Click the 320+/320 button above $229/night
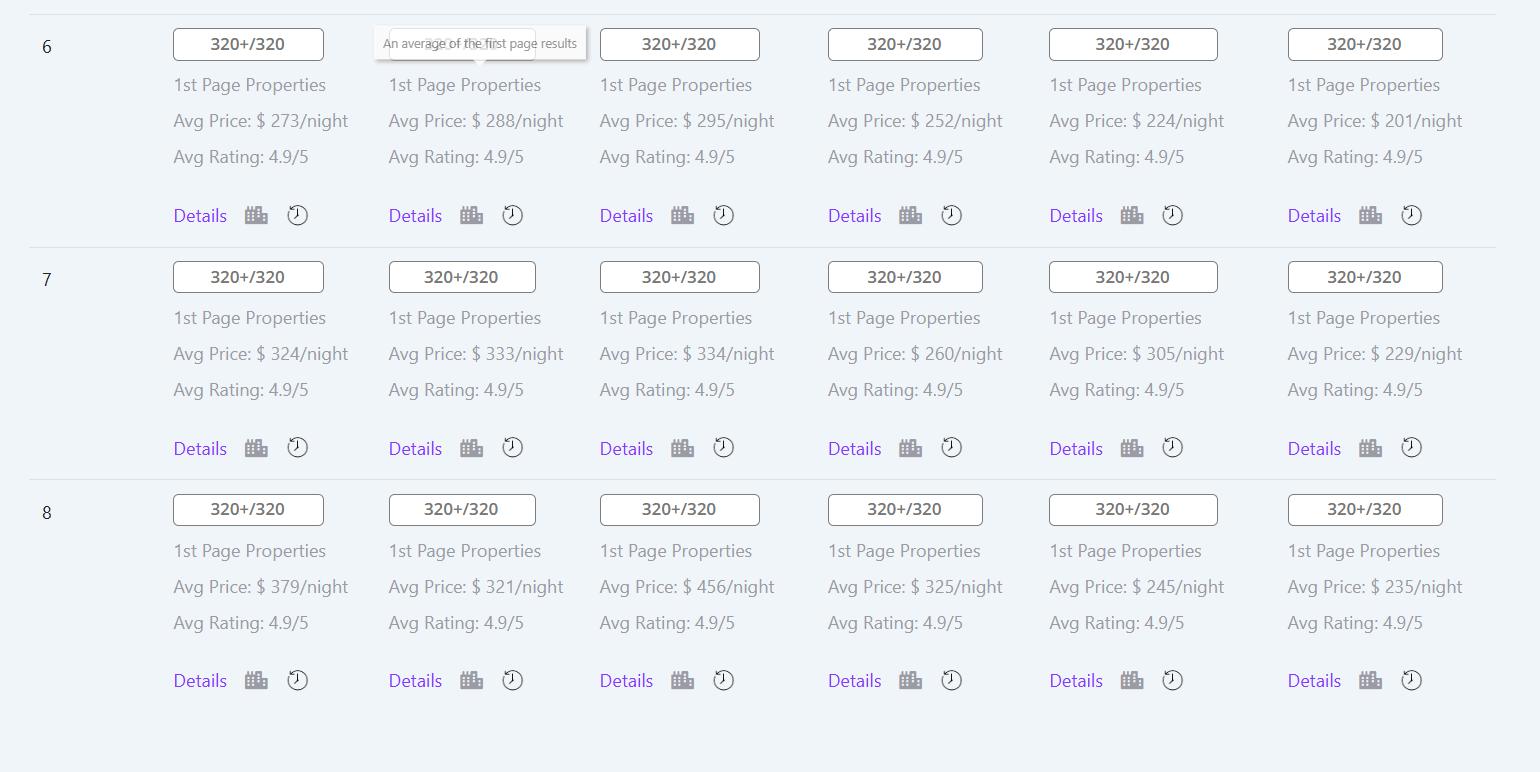 (x=1364, y=277)
